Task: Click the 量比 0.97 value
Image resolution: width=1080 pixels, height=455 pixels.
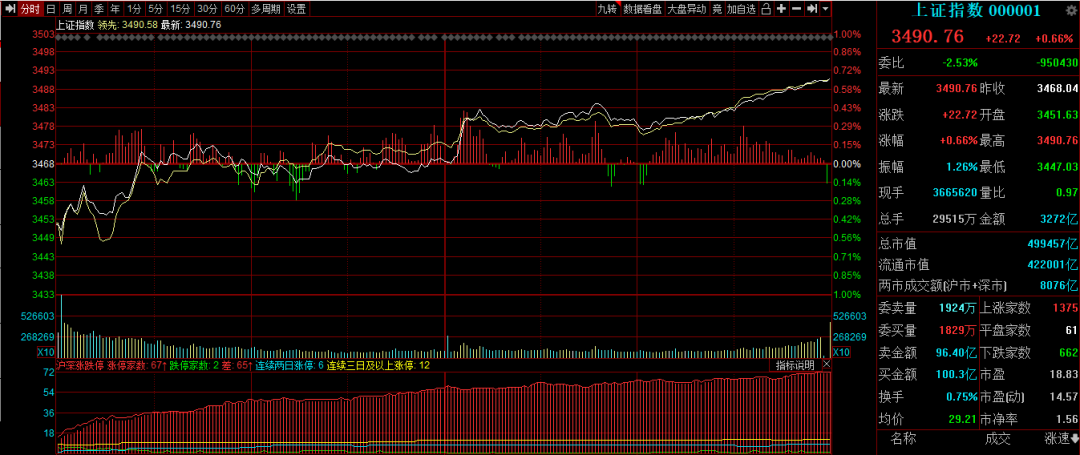Action: [x=1067, y=193]
